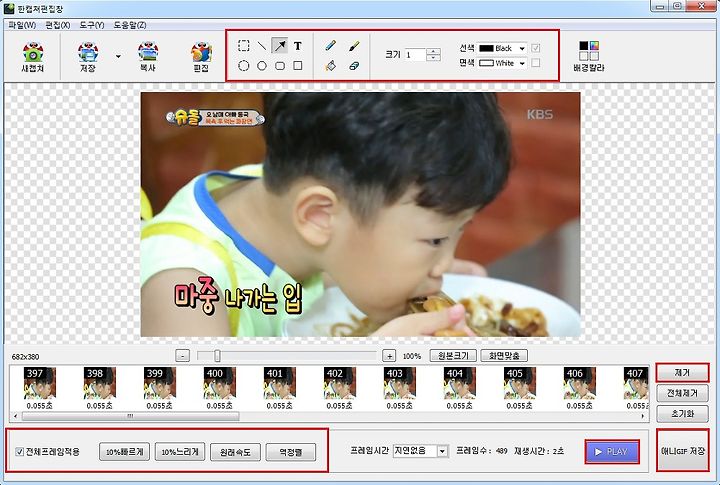
Task: Click the frame strip scroll left arrow
Action: (16, 416)
